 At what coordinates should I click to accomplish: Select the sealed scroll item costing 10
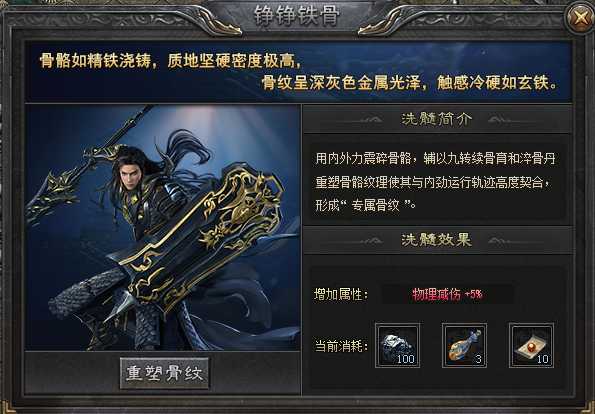531,345
